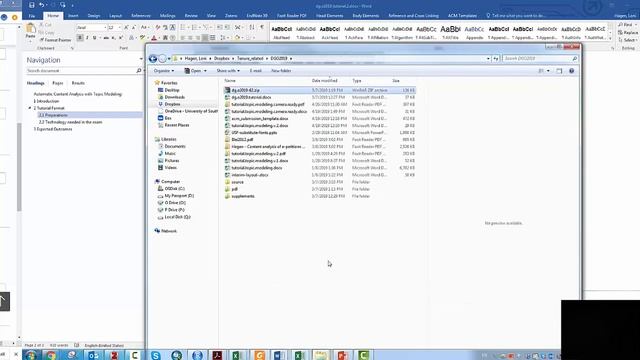Open the File tab in Word
Image resolution: width=640 pixels, height=360 pixels.
pos(32,16)
